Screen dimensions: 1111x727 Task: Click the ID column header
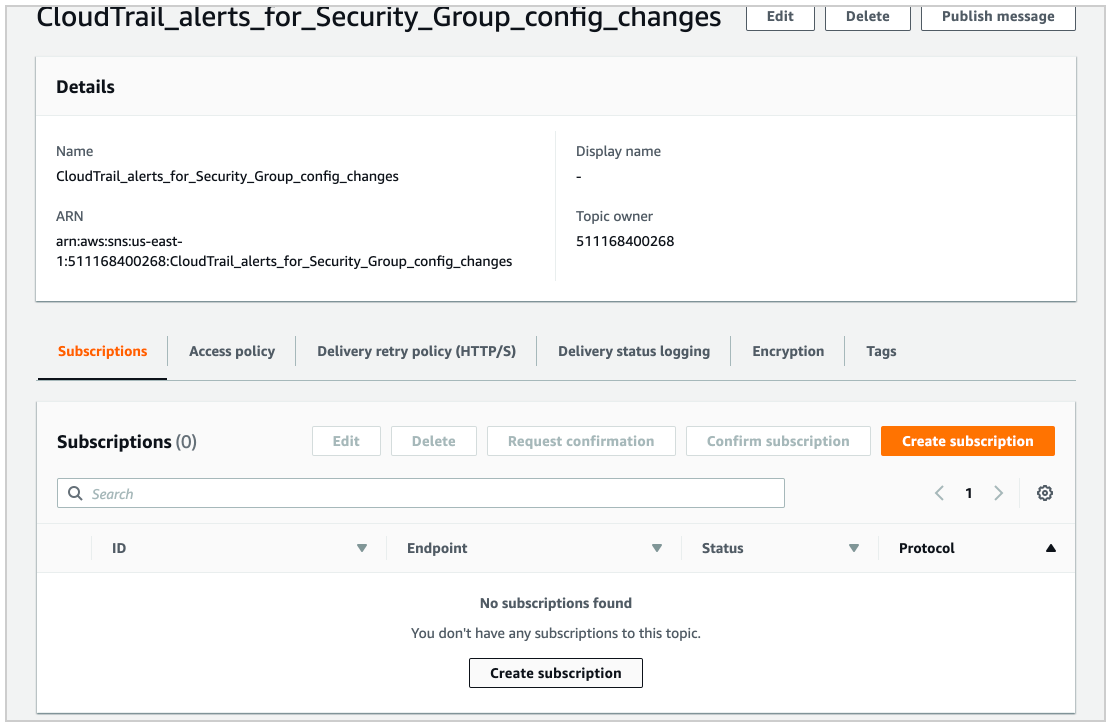(x=119, y=548)
